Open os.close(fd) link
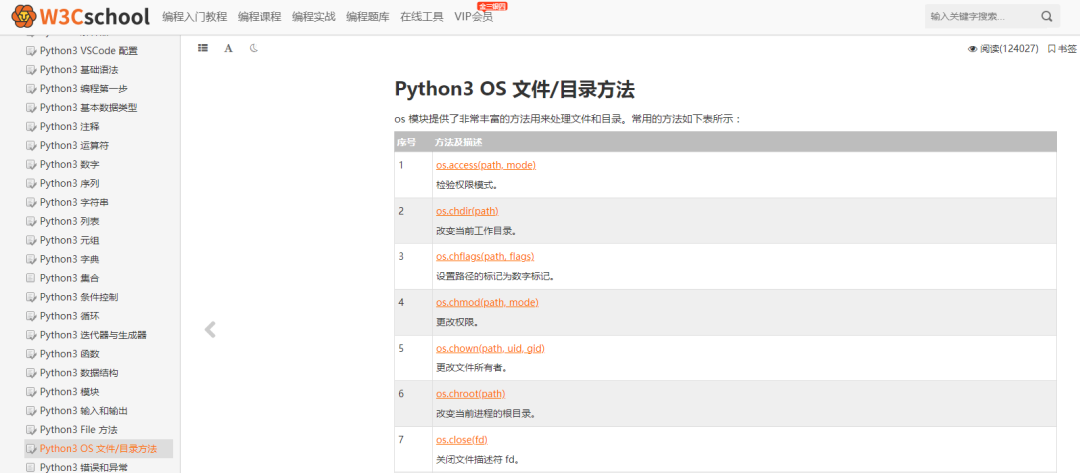Viewport: 1080px width, 473px height. (461, 439)
